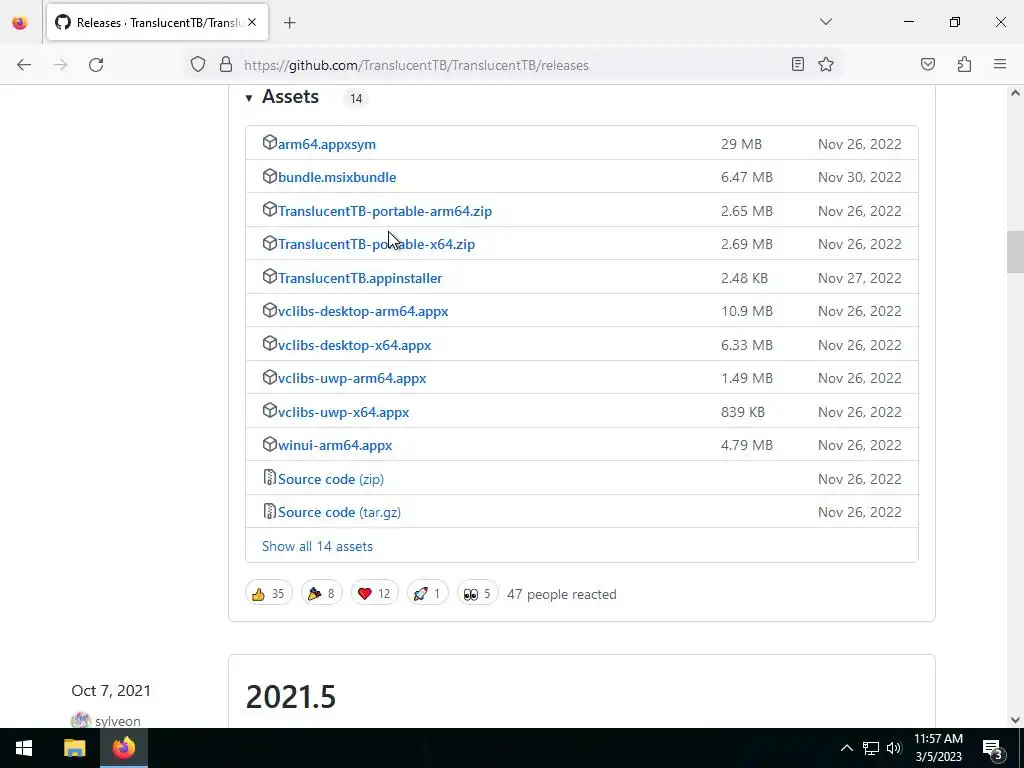Reload the page with the refresh icon
The height and width of the screenshot is (768, 1024).
pos(96,65)
